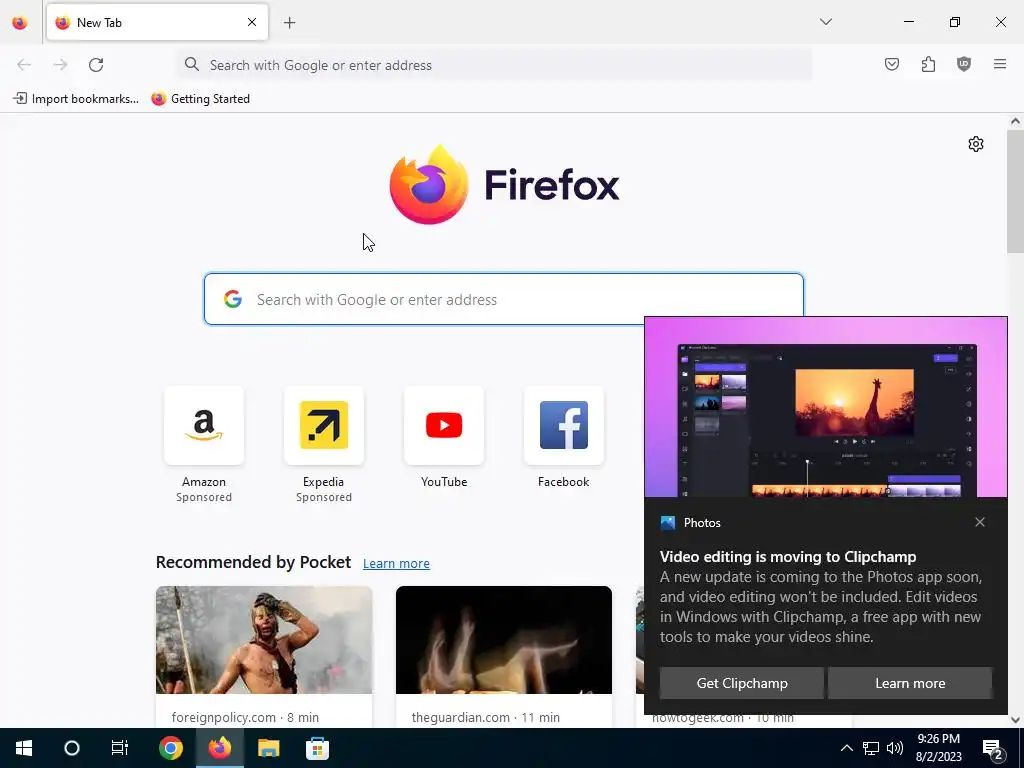Open network status tray icon
This screenshot has width=1024, height=768.
click(871, 748)
